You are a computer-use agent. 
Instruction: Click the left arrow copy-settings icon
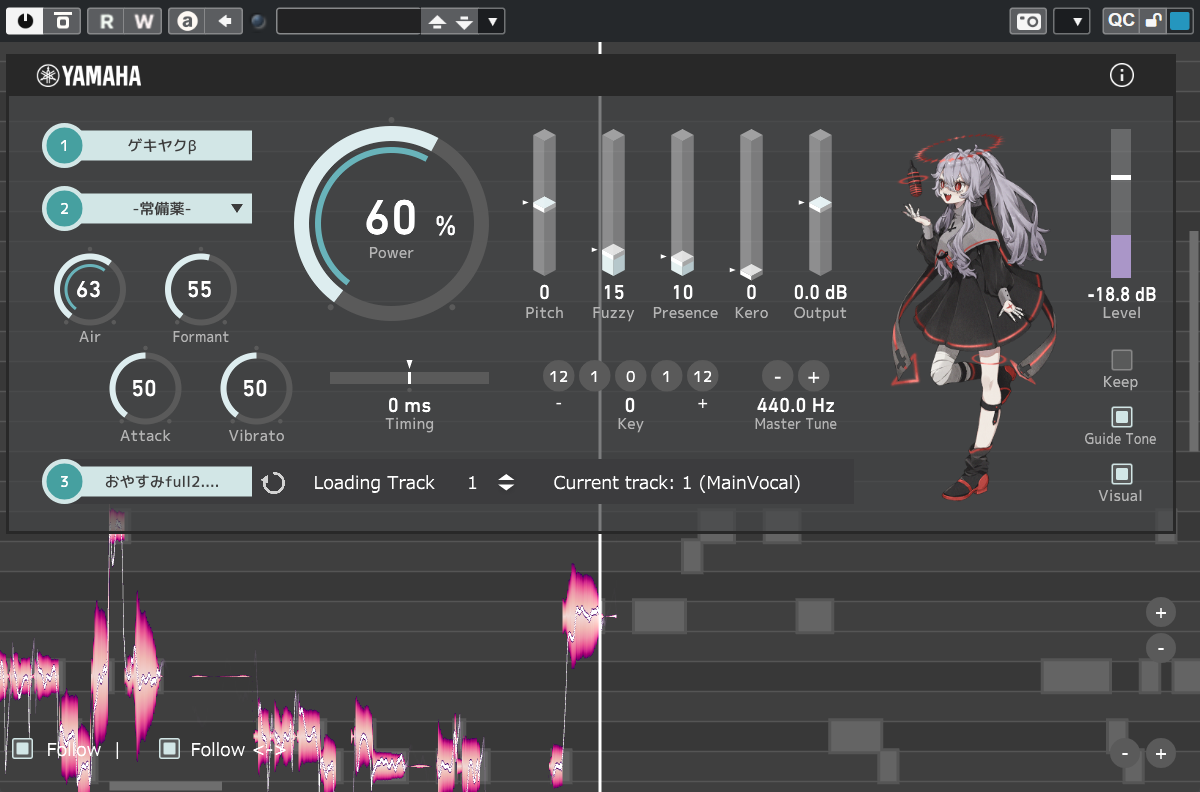click(225, 20)
